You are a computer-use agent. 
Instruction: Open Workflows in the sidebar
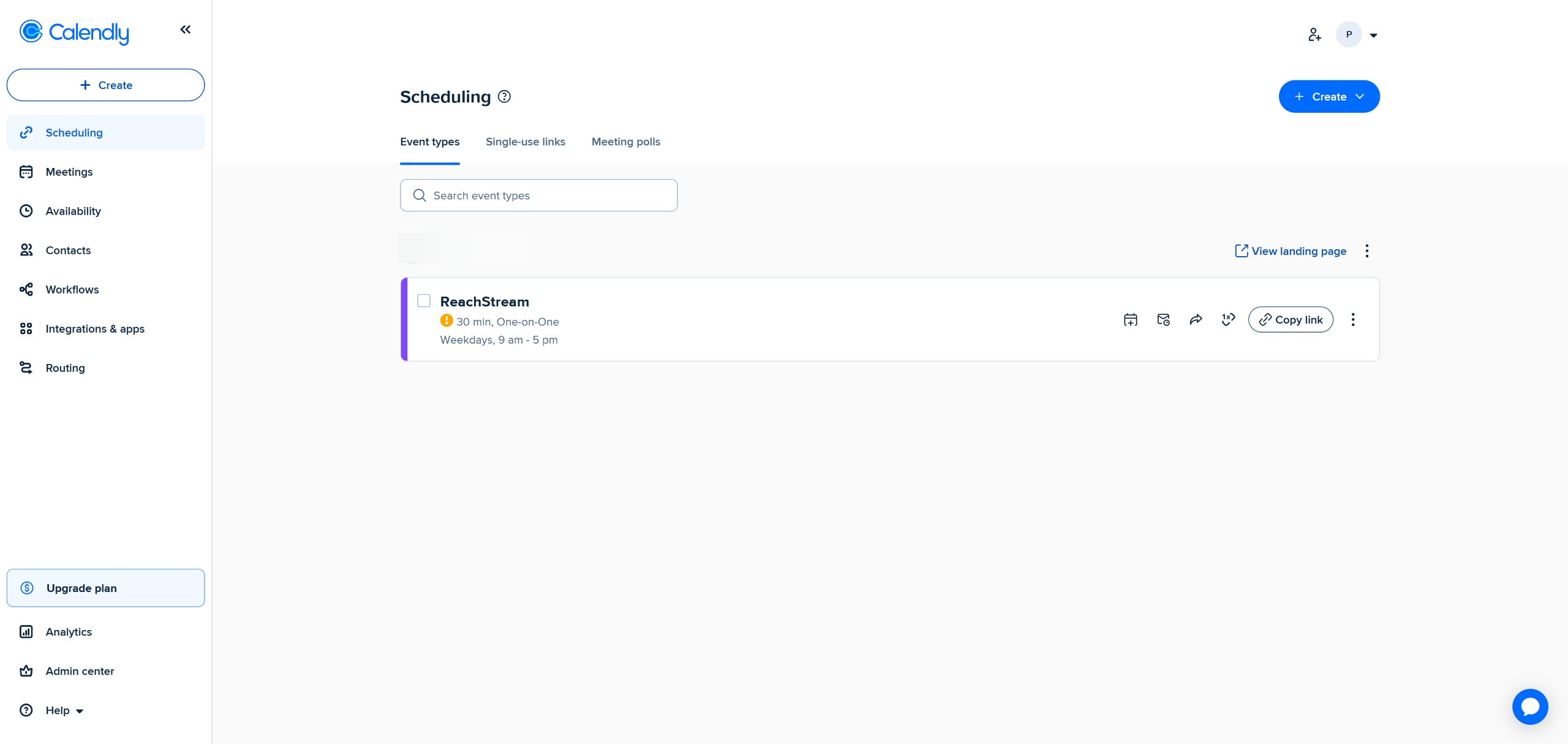tap(72, 289)
